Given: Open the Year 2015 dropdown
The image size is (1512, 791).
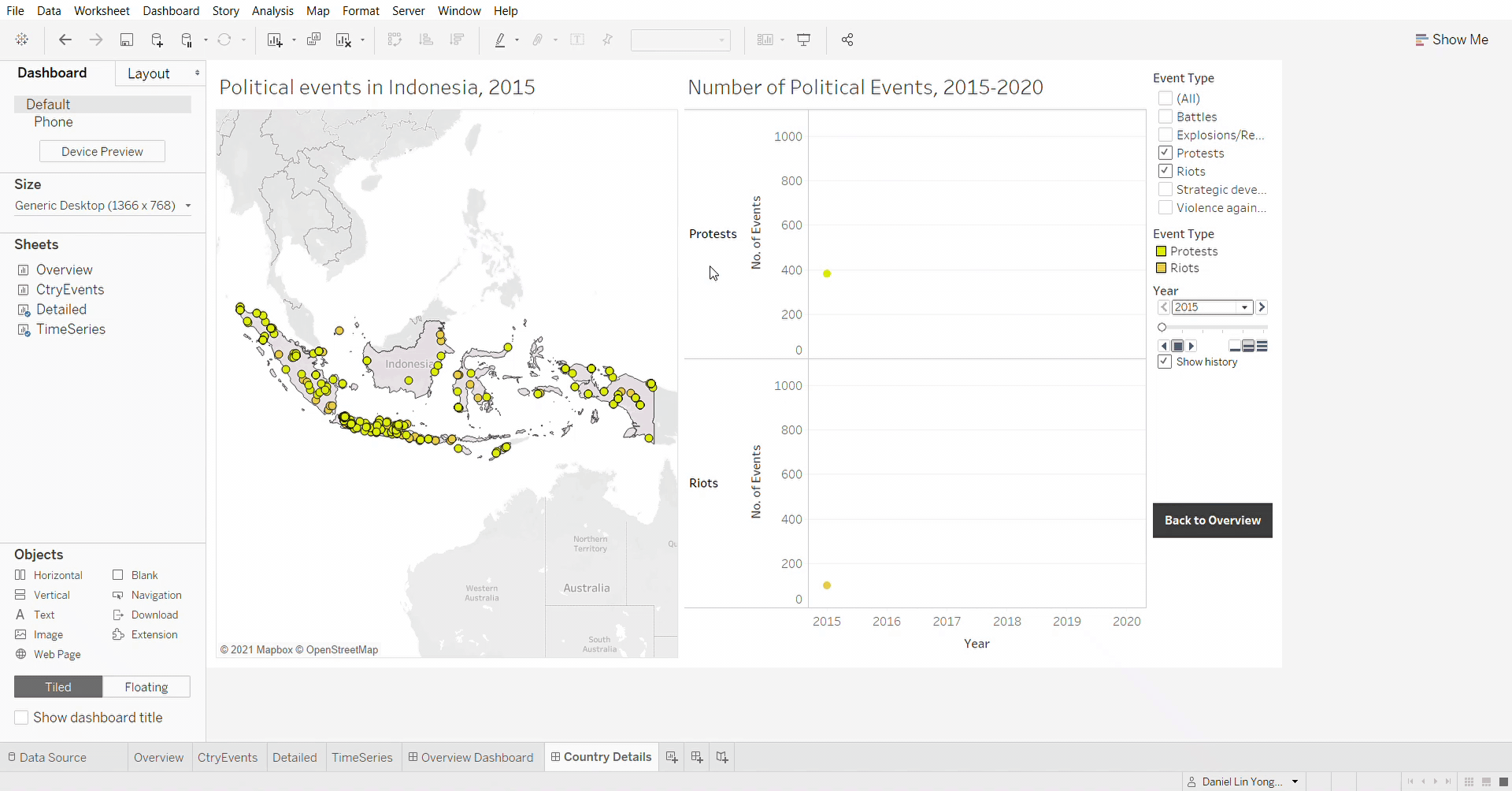Looking at the screenshot, I should 1244,307.
